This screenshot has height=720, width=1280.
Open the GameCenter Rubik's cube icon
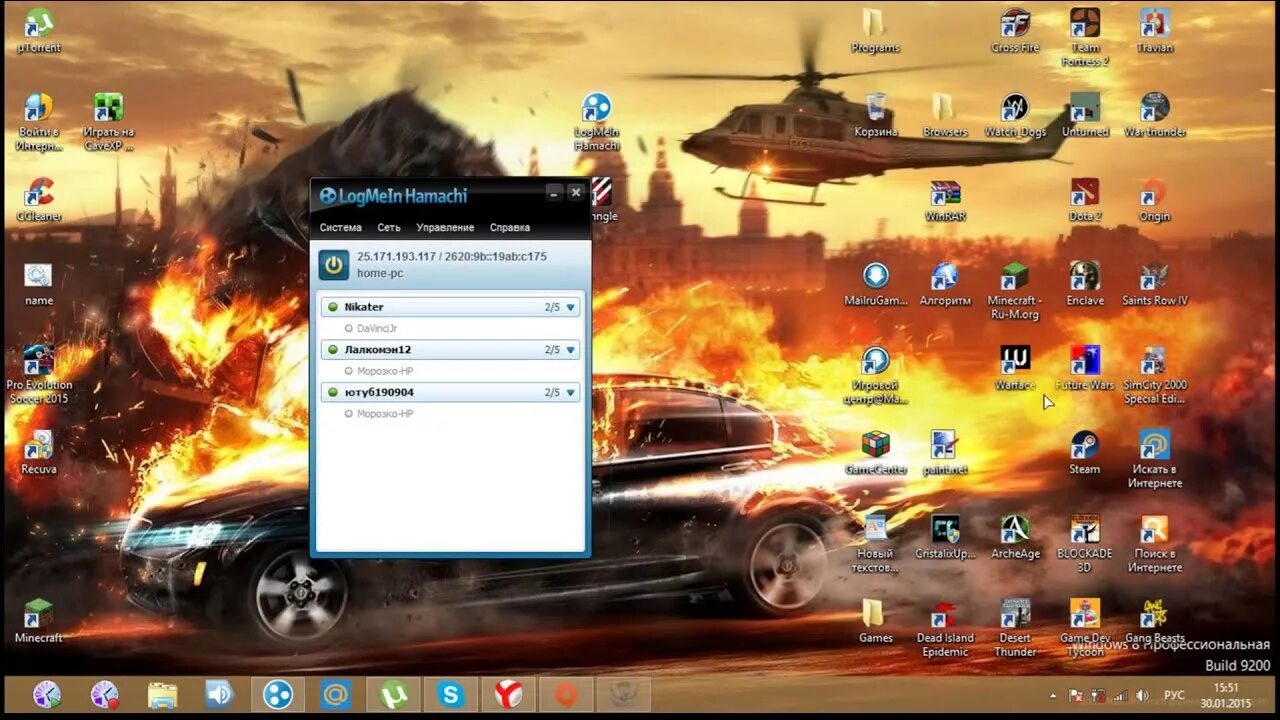pos(875,452)
